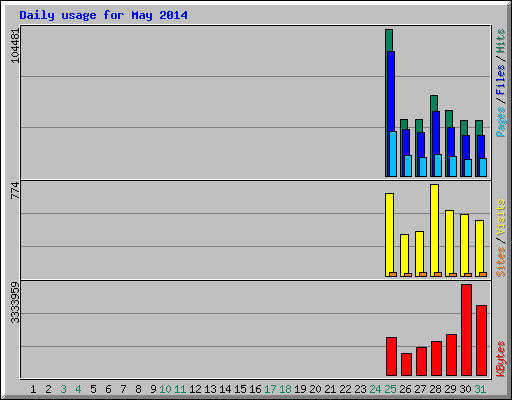
Task: Click the 104481 axis value
Action: click(15, 46)
